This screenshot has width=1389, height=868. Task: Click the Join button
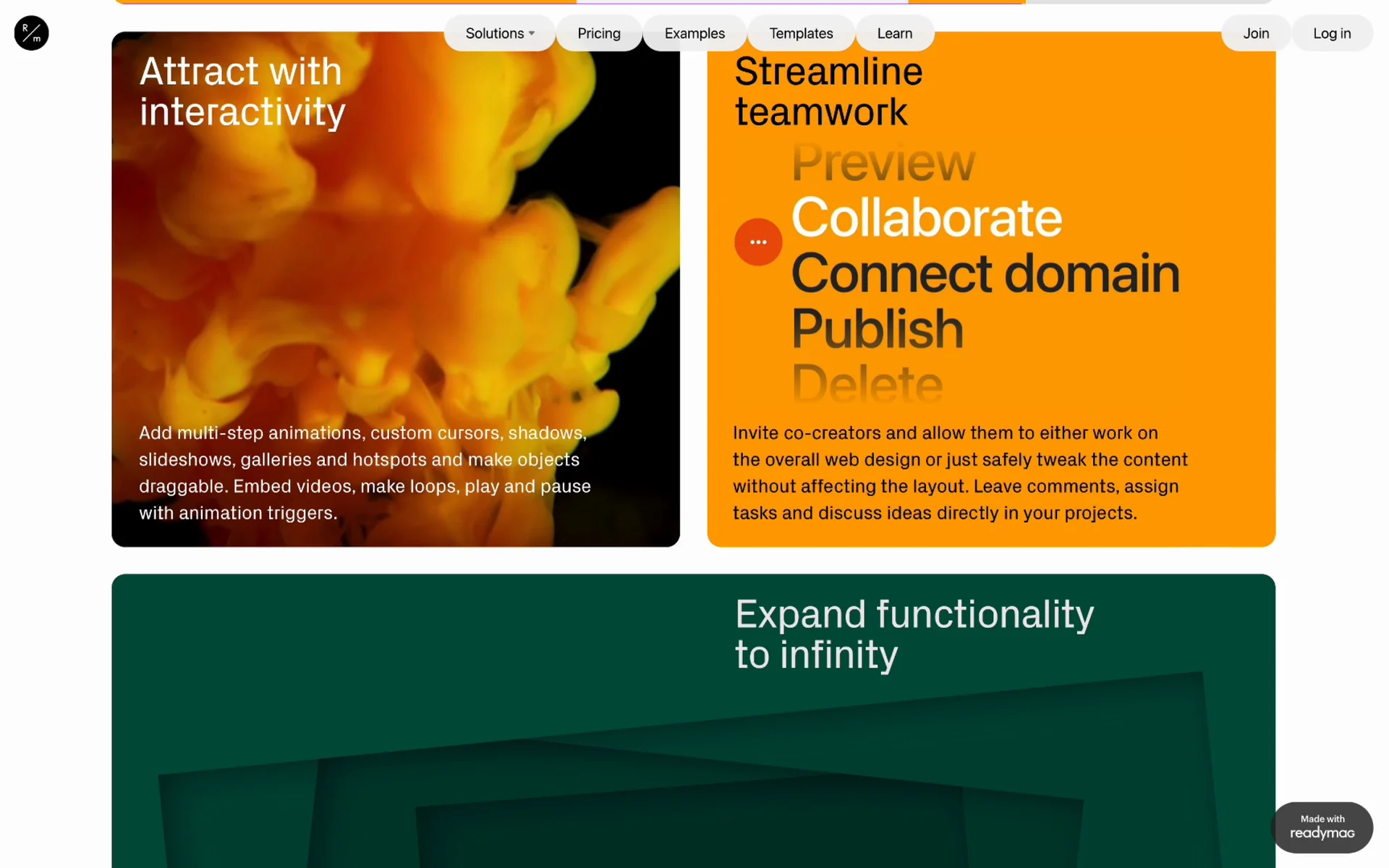[1255, 33]
